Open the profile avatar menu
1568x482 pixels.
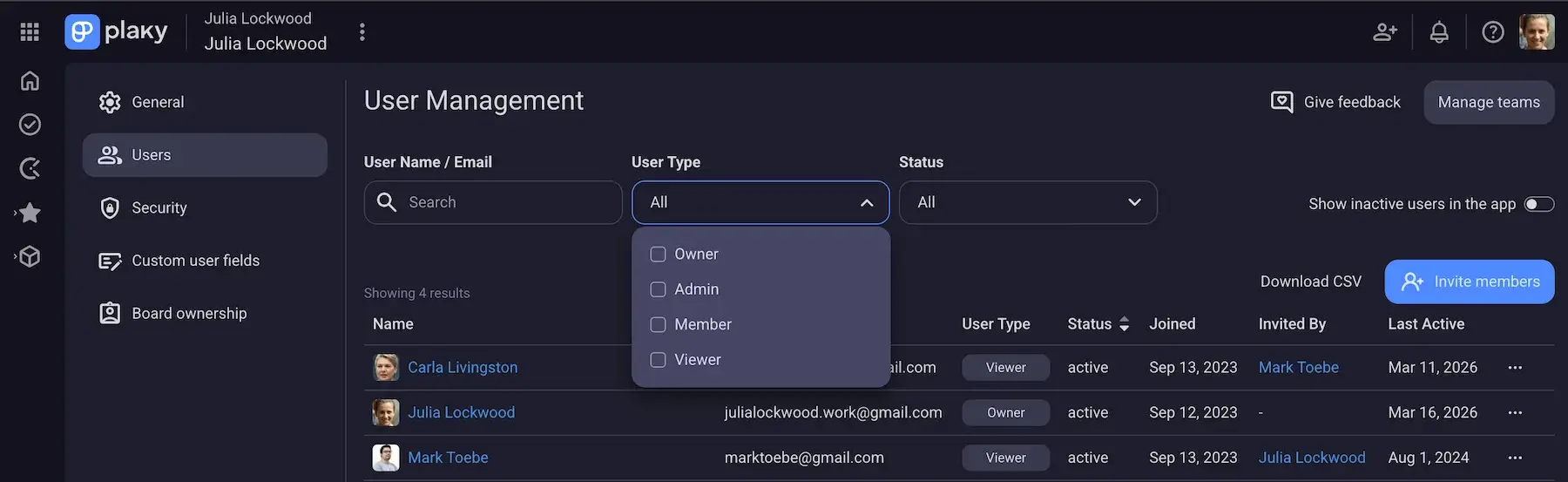(1537, 32)
